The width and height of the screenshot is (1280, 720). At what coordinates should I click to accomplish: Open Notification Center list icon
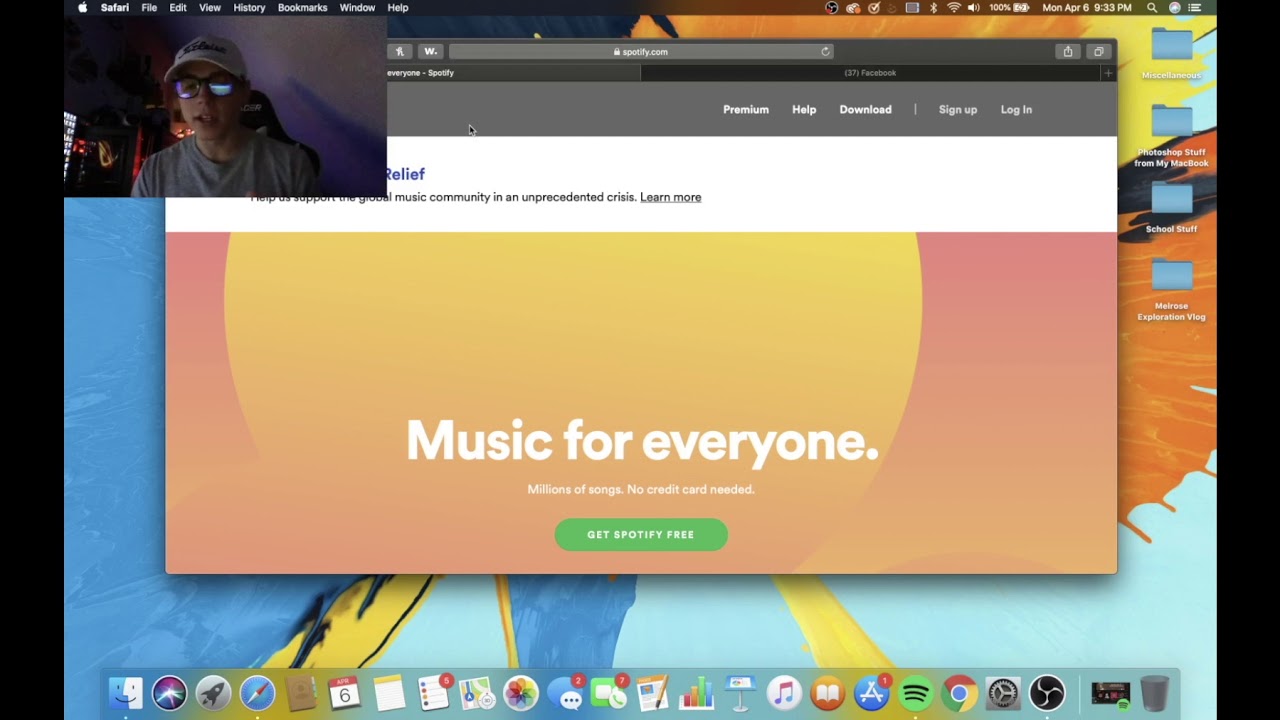(1195, 7)
